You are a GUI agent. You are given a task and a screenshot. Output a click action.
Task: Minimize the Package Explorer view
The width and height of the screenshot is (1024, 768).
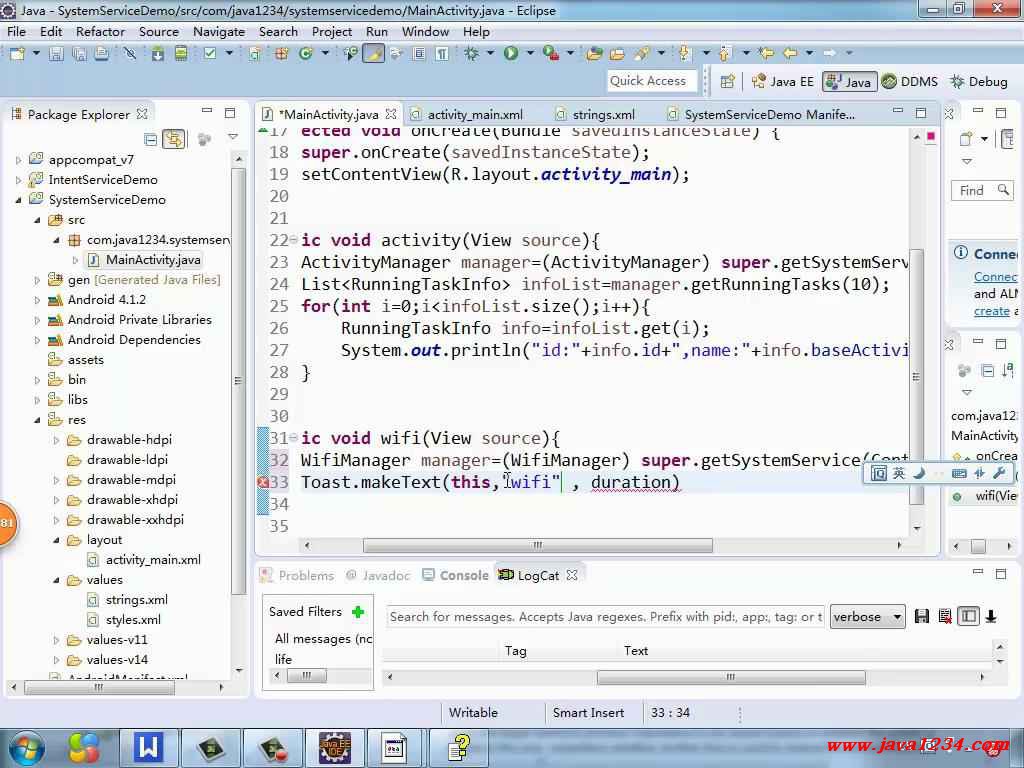coord(207,112)
